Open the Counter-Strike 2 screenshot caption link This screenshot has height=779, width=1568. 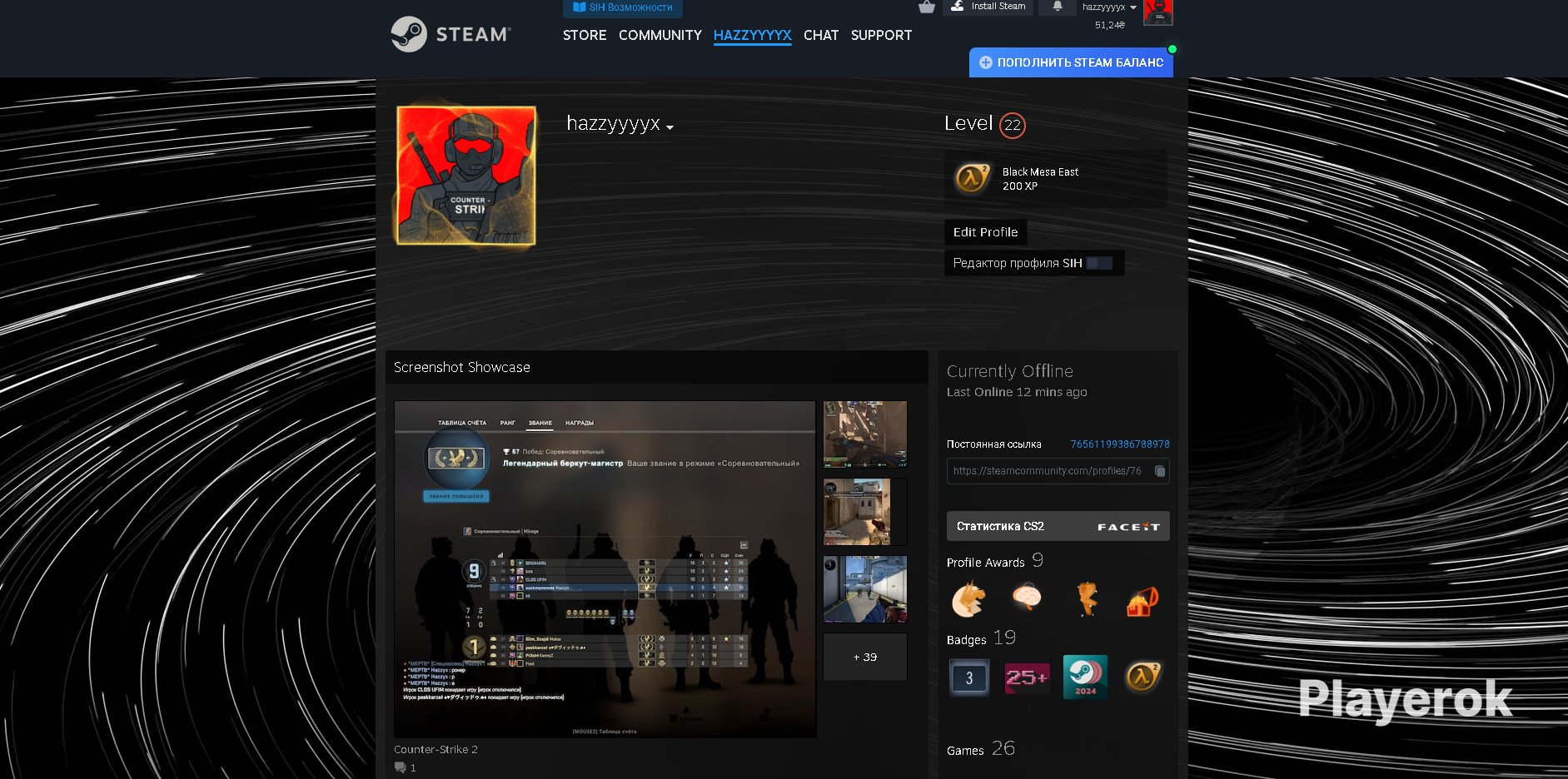(x=436, y=749)
